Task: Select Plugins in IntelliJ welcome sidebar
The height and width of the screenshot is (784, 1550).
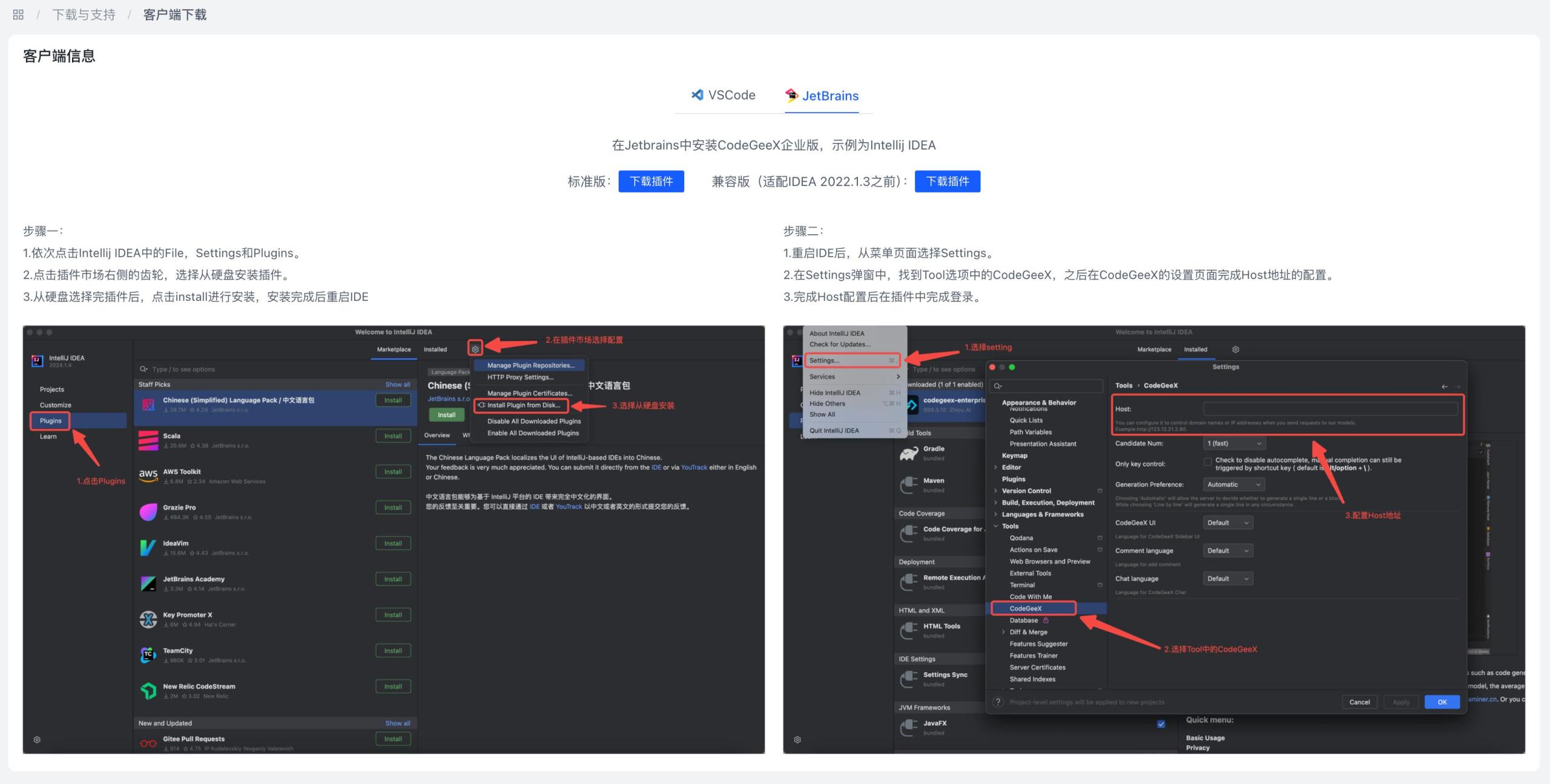Action: (x=51, y=421)
